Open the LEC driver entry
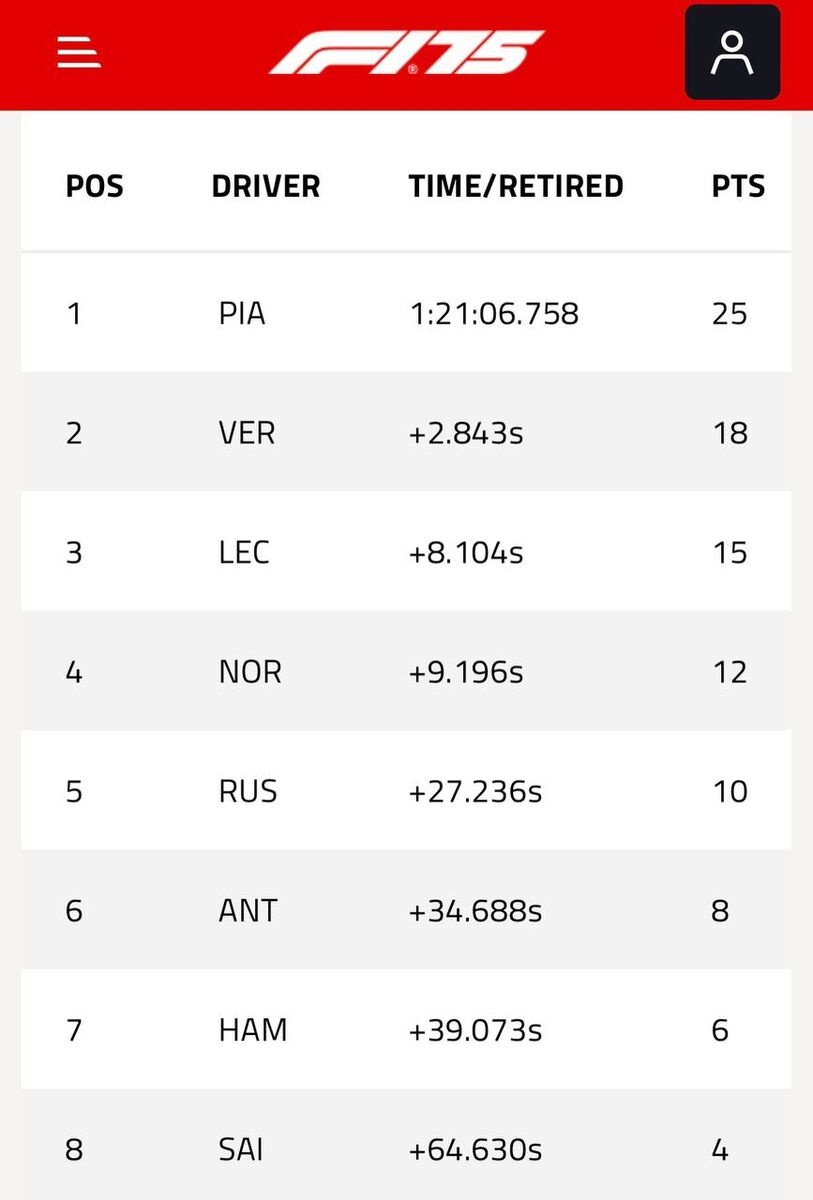Viewport: 813px width, 1200px height. [244, 552]
